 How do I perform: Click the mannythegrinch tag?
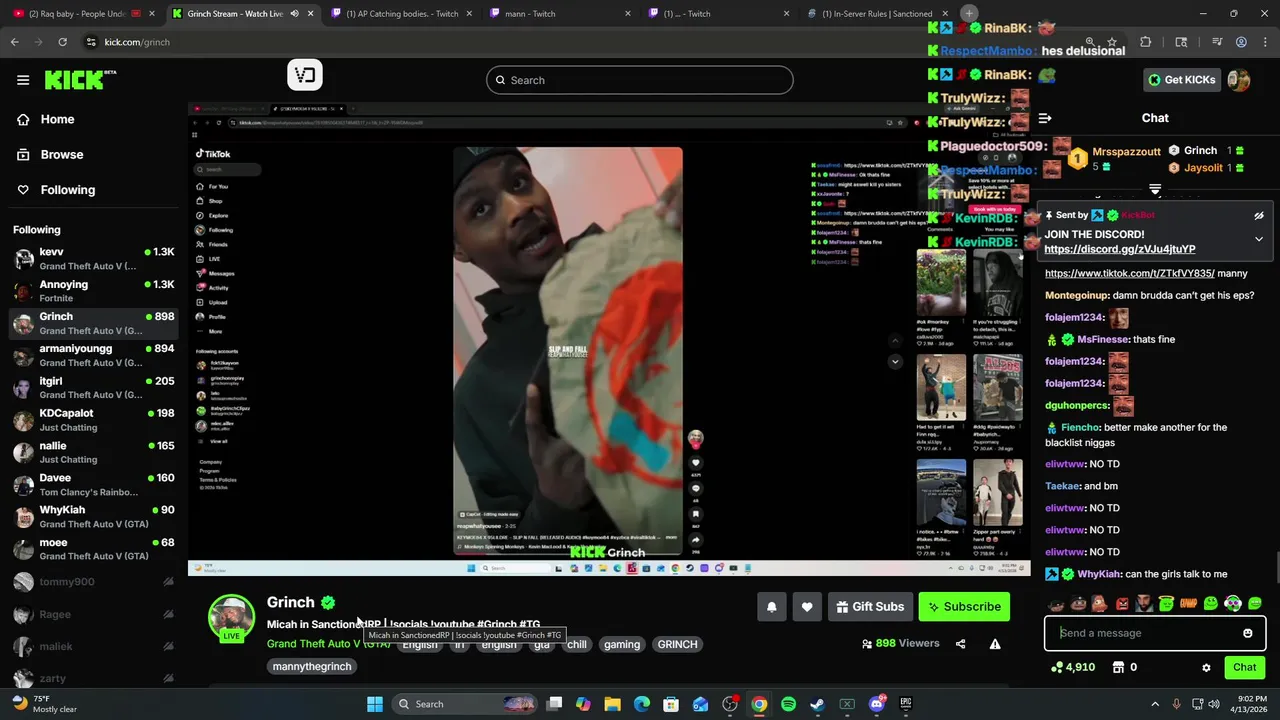click(312, 666)
